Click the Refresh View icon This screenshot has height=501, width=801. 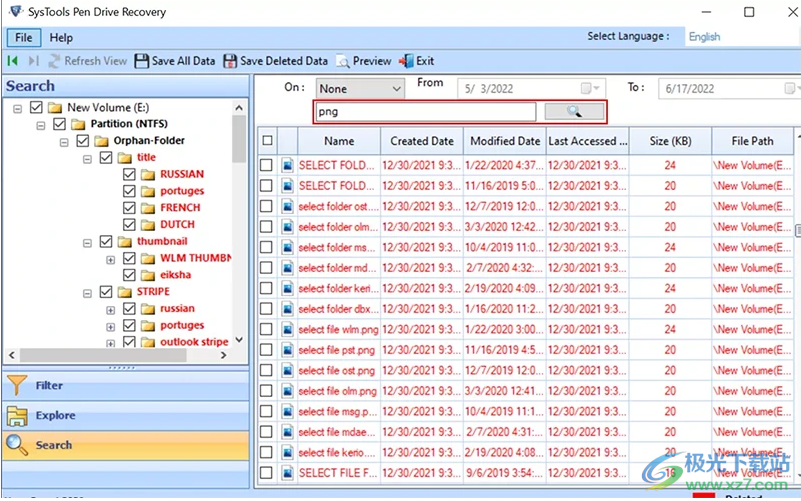point(55,61)
